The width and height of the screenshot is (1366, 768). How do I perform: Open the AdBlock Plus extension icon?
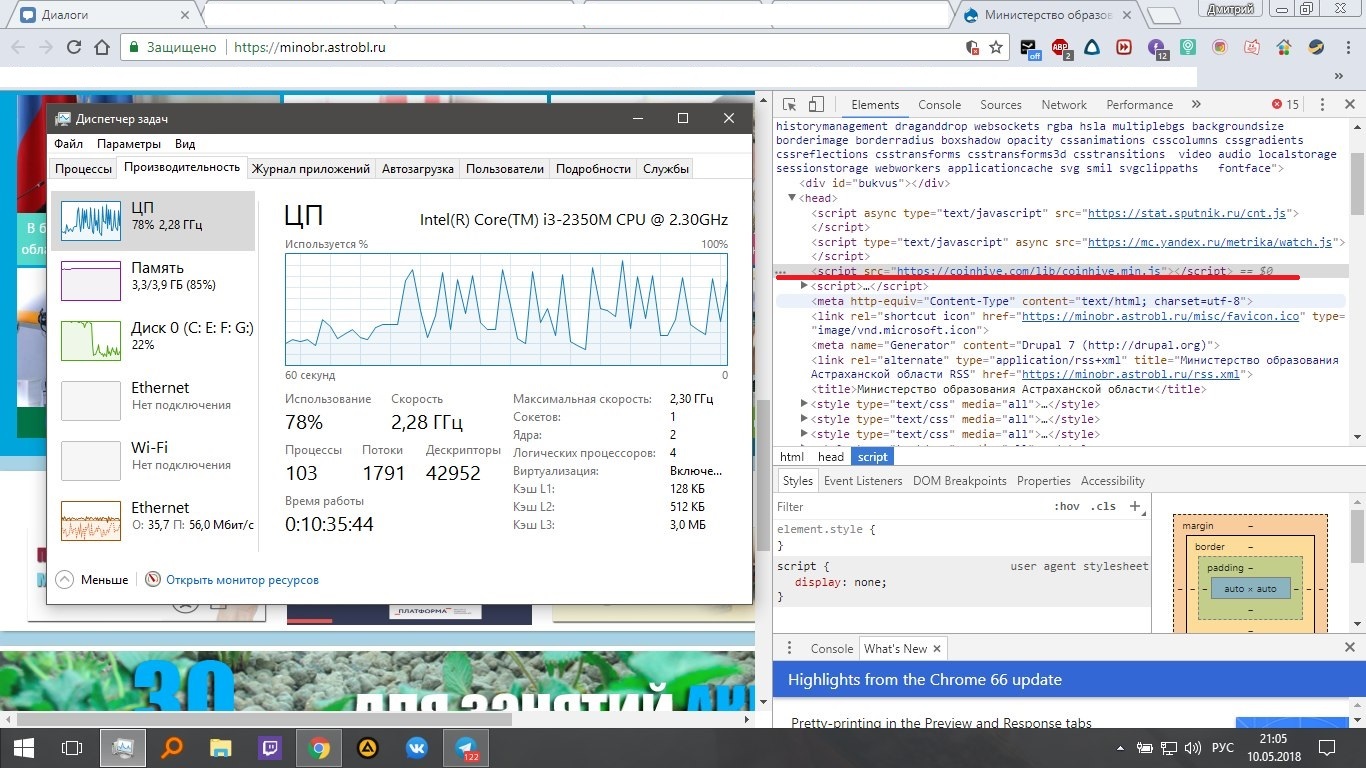(x=1061, y=47)
